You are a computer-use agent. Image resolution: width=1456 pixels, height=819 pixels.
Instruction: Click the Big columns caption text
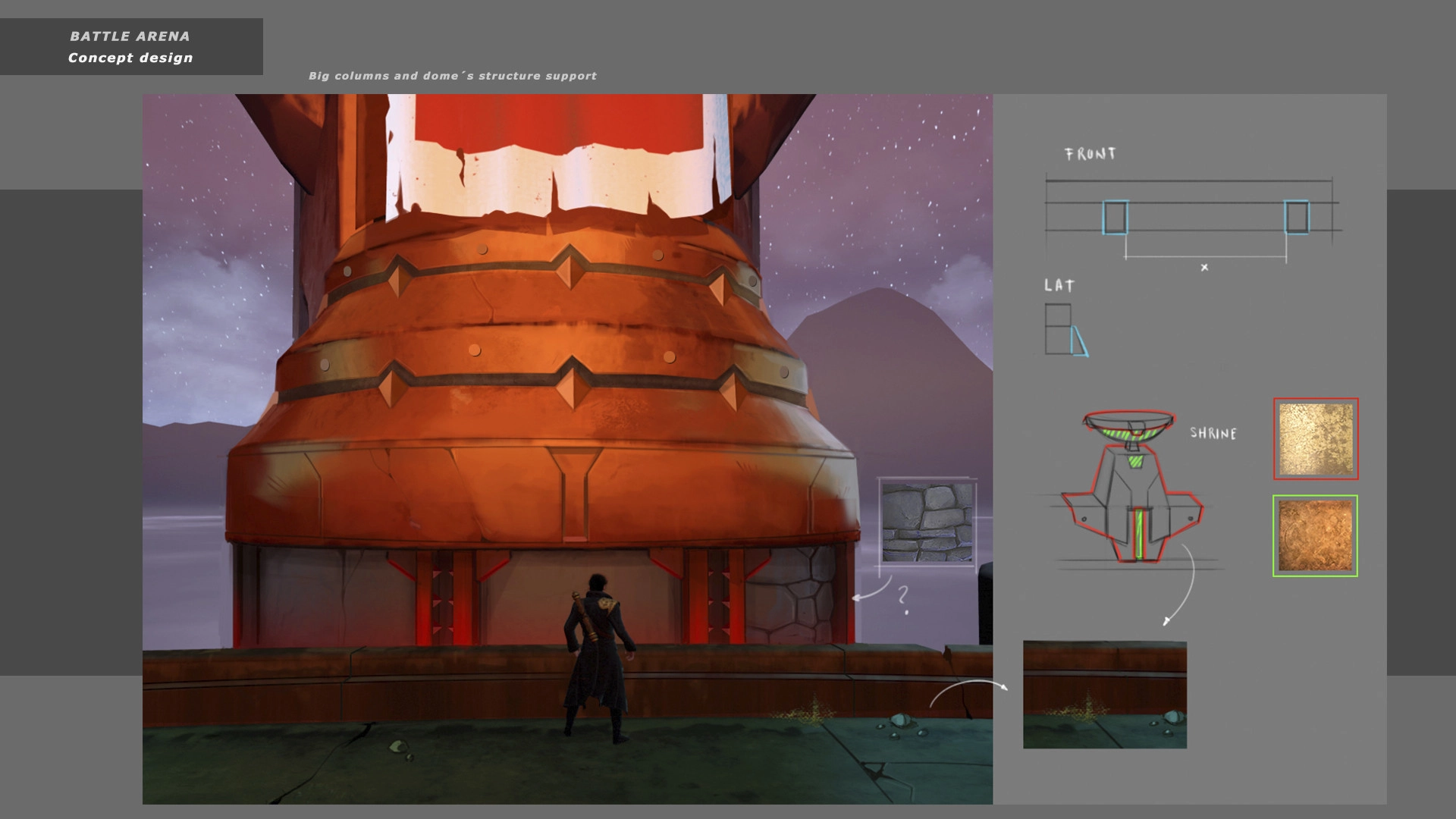click(x=452, y=76)
